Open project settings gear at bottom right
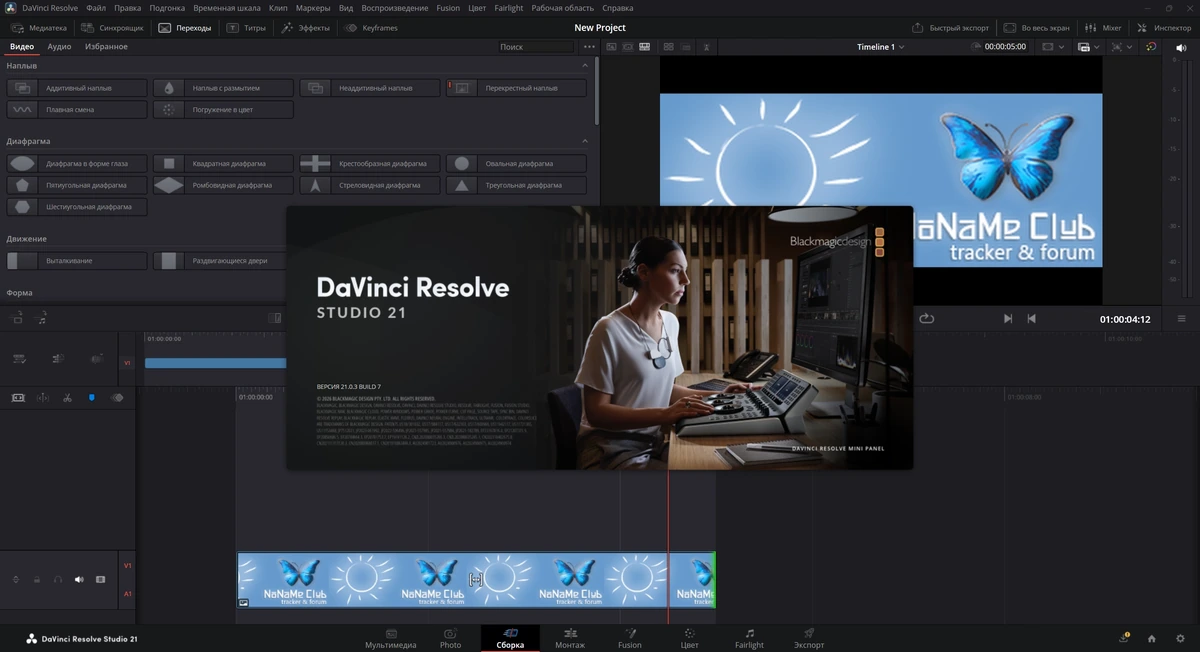Viewport: 1200px width, 652px height. 1180,638
